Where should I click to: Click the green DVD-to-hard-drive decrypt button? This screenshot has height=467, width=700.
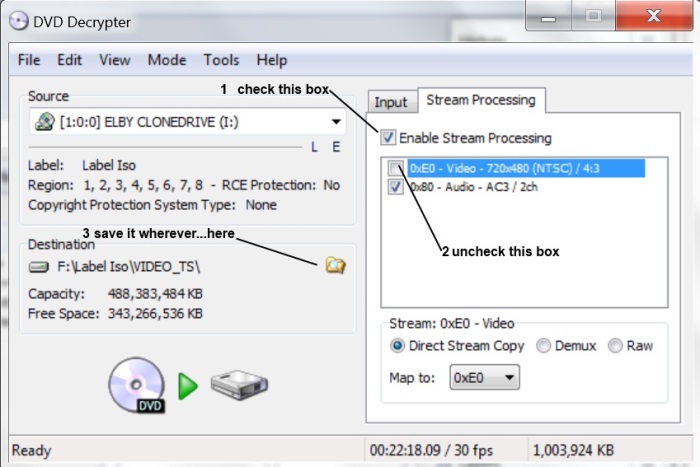tap(188, 386)
